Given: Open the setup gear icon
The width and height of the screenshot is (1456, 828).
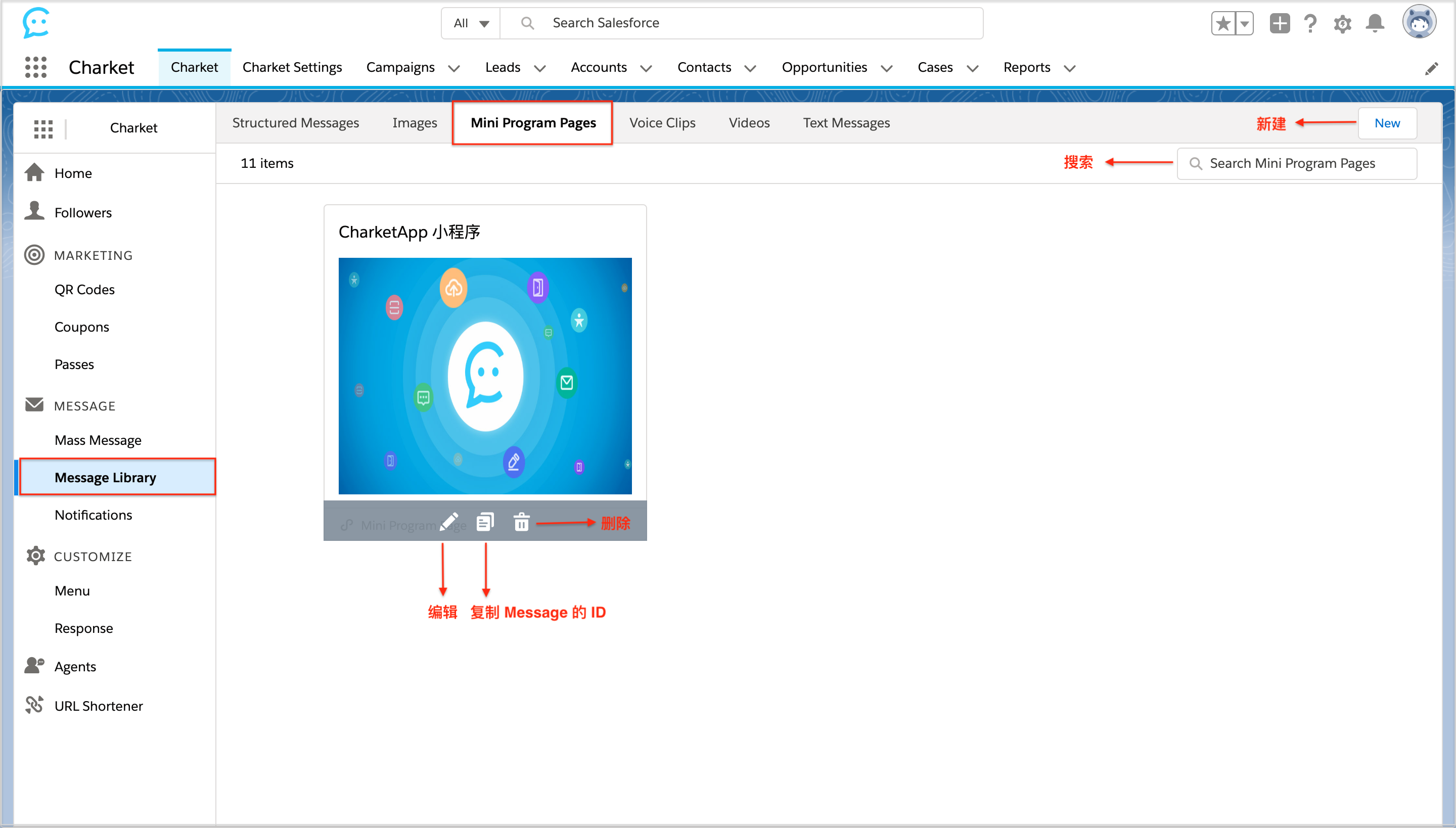Looking at the screenshot, I should tap(1343, 23).
